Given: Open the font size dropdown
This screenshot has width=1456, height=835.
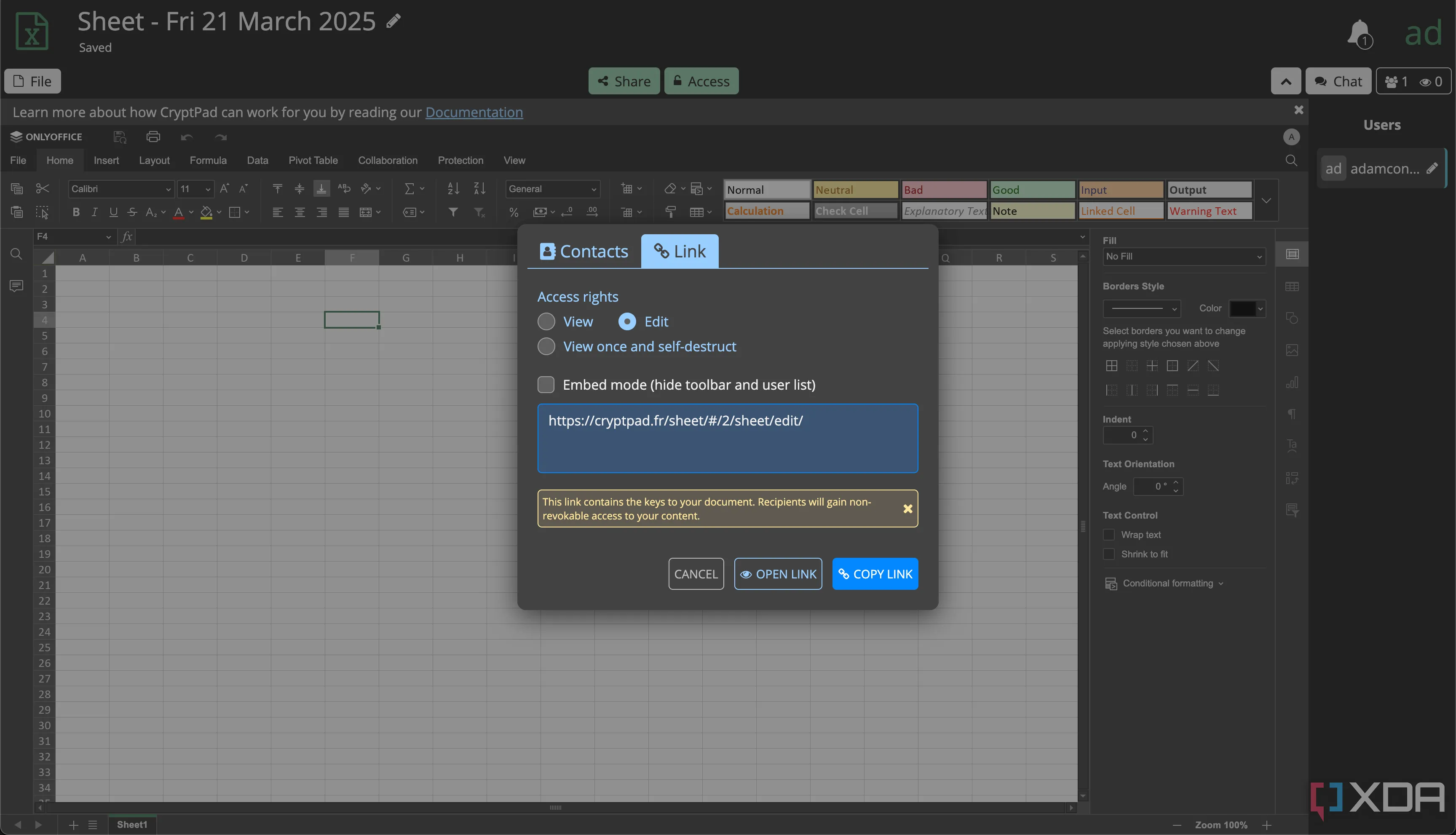Looking at the screenshot, I should [195, 189].
